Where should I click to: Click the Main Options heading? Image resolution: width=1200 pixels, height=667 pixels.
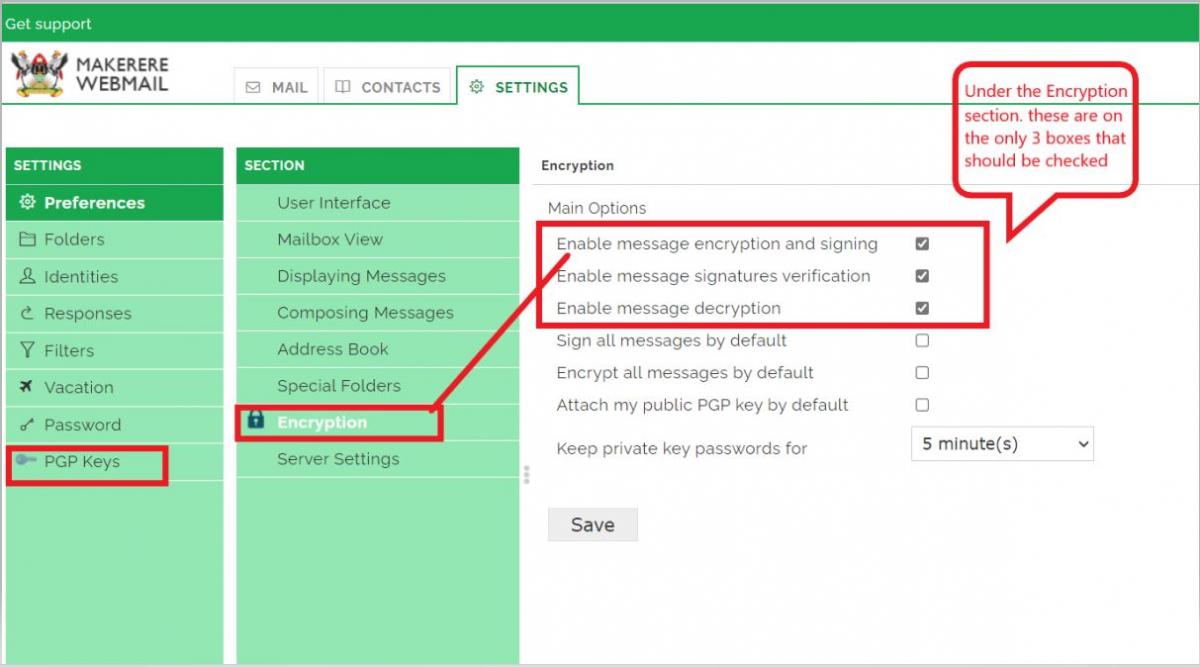click(597, 208)
